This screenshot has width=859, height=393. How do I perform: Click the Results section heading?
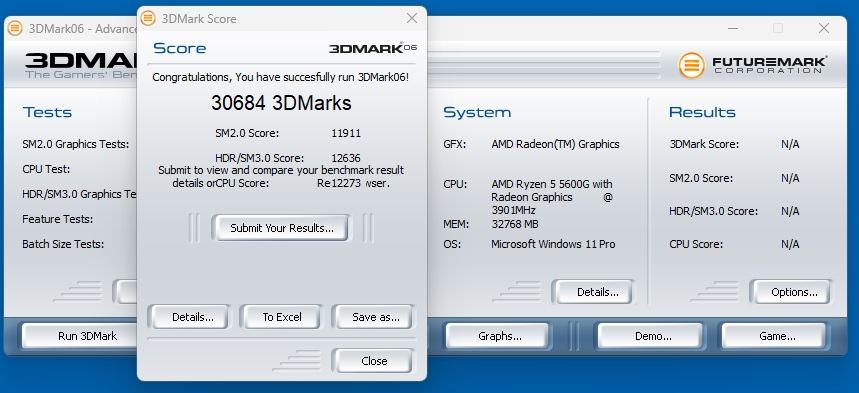702,112
